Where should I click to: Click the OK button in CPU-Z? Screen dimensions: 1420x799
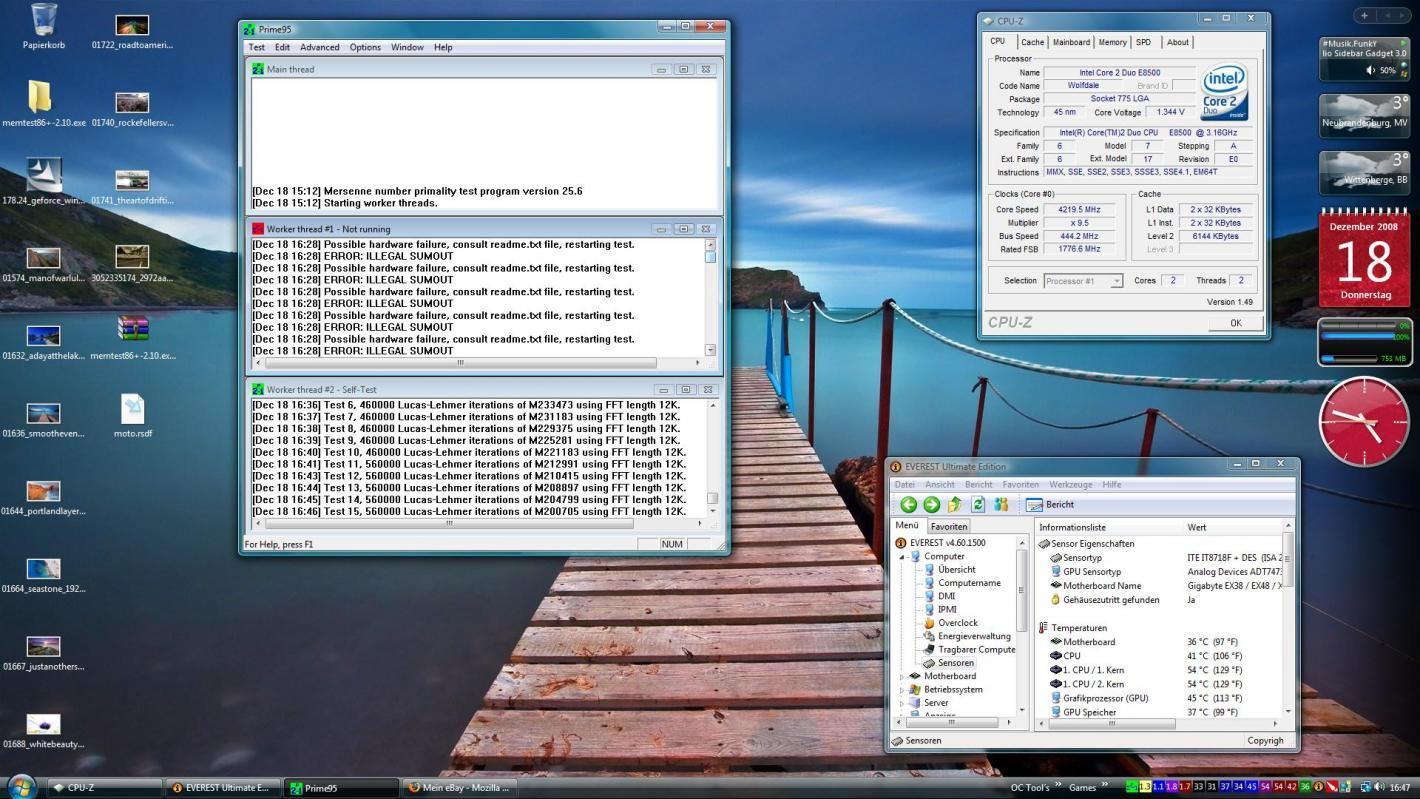pos(1235,323)
